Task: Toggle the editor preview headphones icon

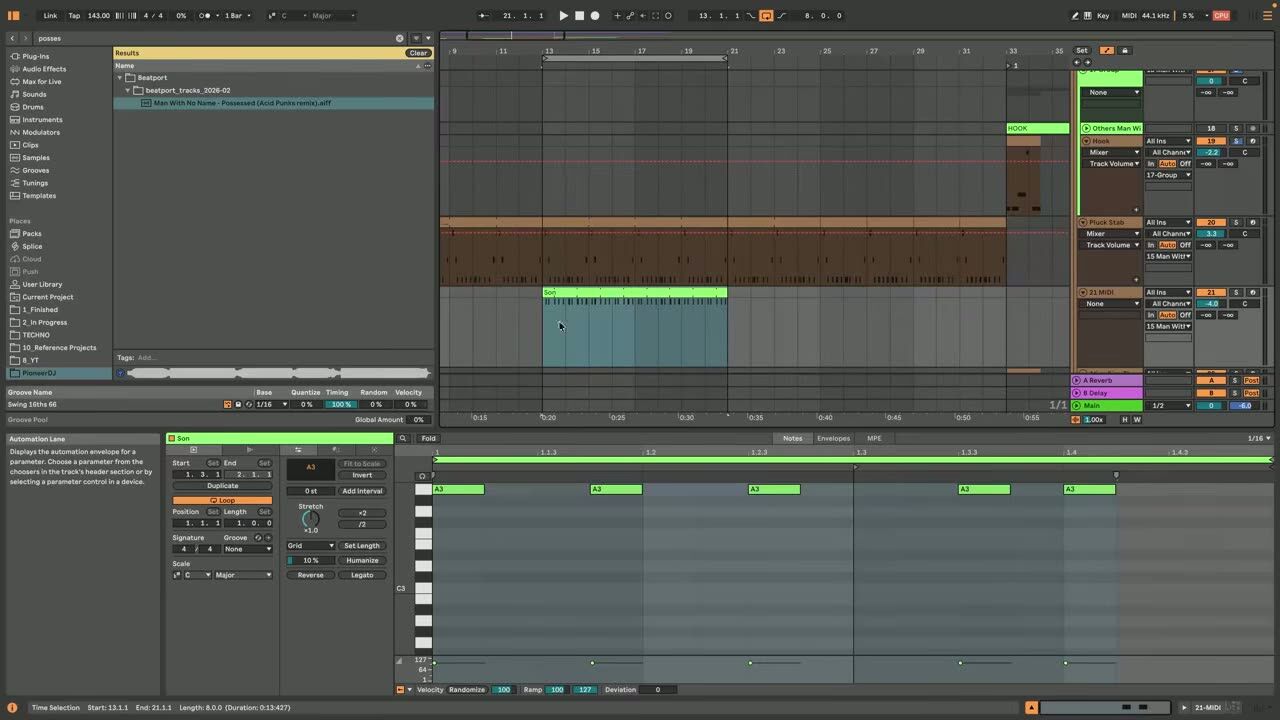Action: 422,476
